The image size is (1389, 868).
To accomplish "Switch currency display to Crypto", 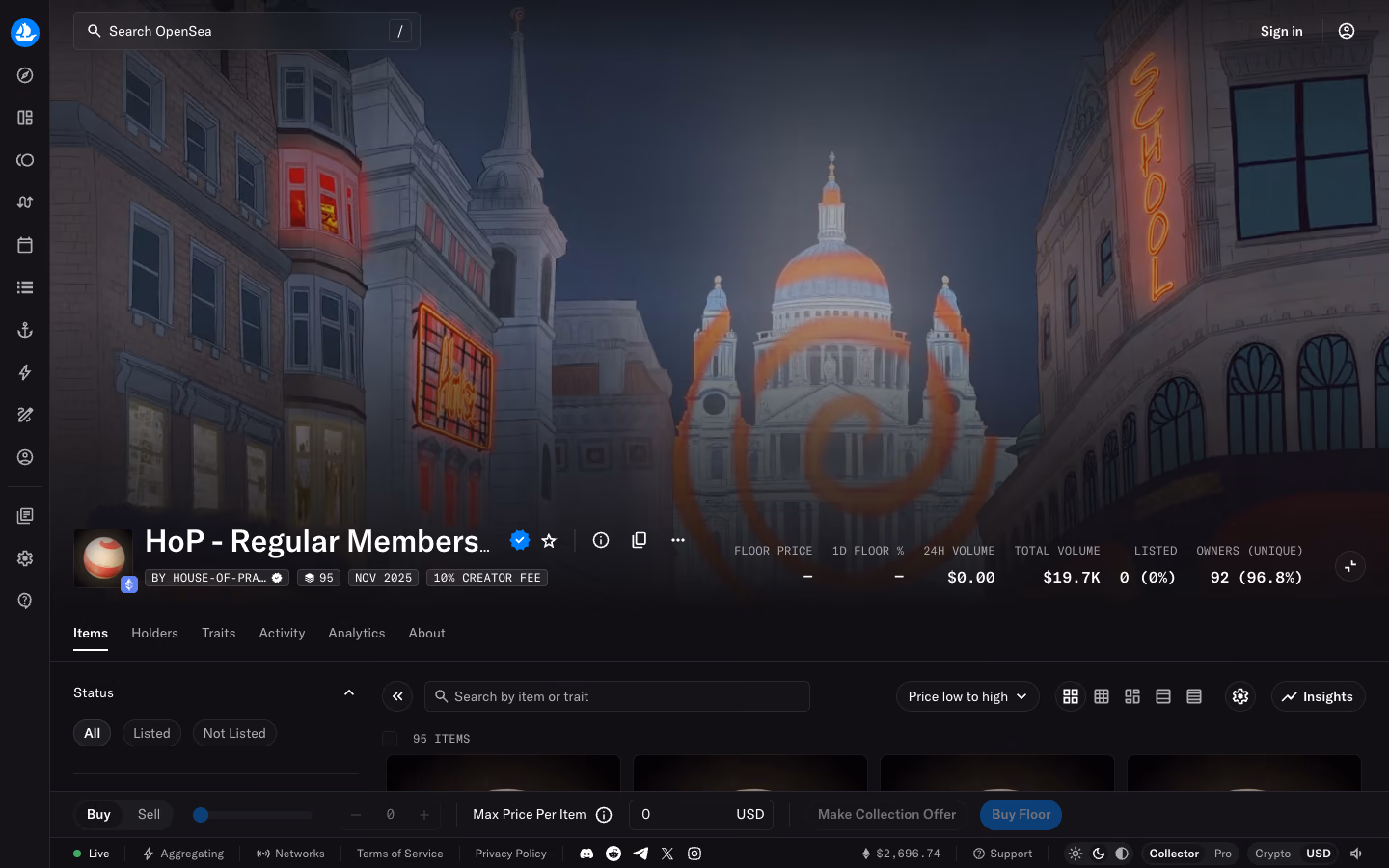I will 1272,854.
